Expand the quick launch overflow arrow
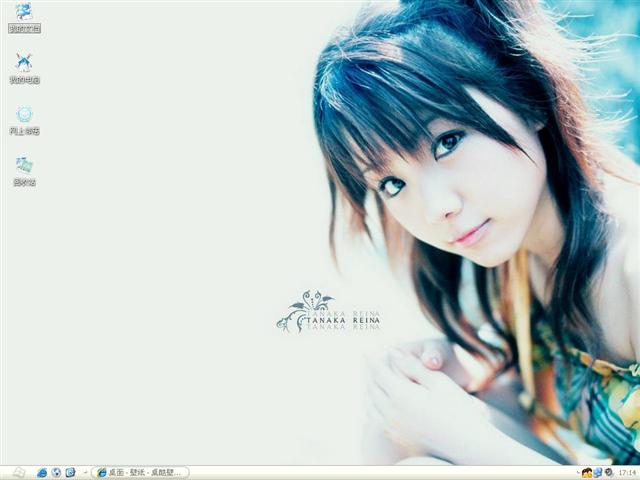640x480 pixels. click(x=86, y=473)
